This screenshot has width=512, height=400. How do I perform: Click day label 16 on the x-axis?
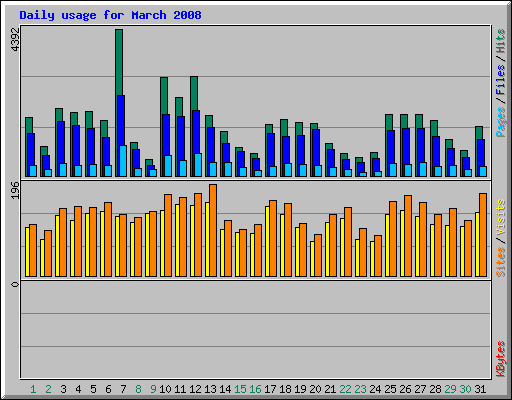tap(255, 389)
